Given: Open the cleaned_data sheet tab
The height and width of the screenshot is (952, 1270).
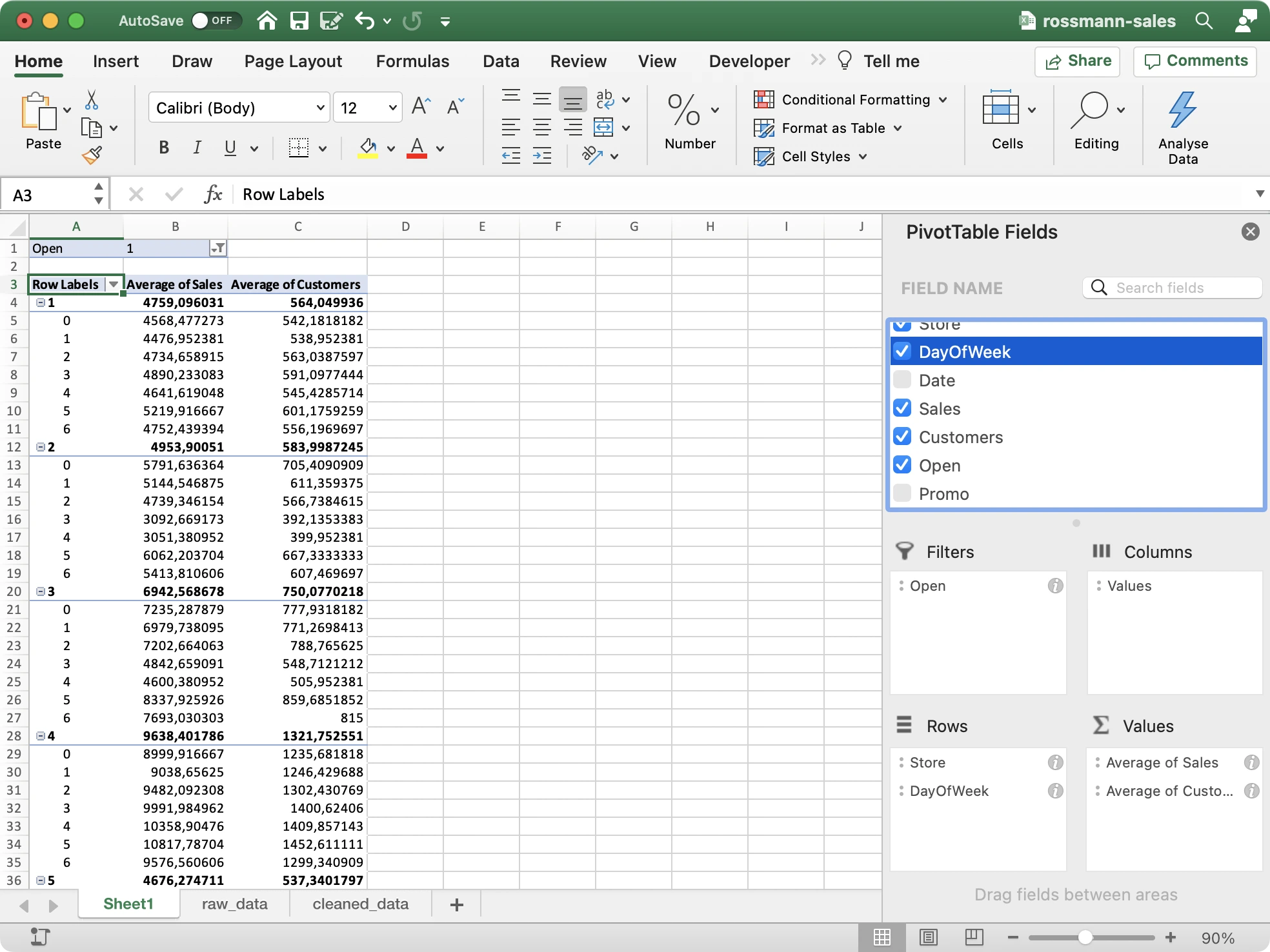Looking at the screenshot, I should click(359, 904).
